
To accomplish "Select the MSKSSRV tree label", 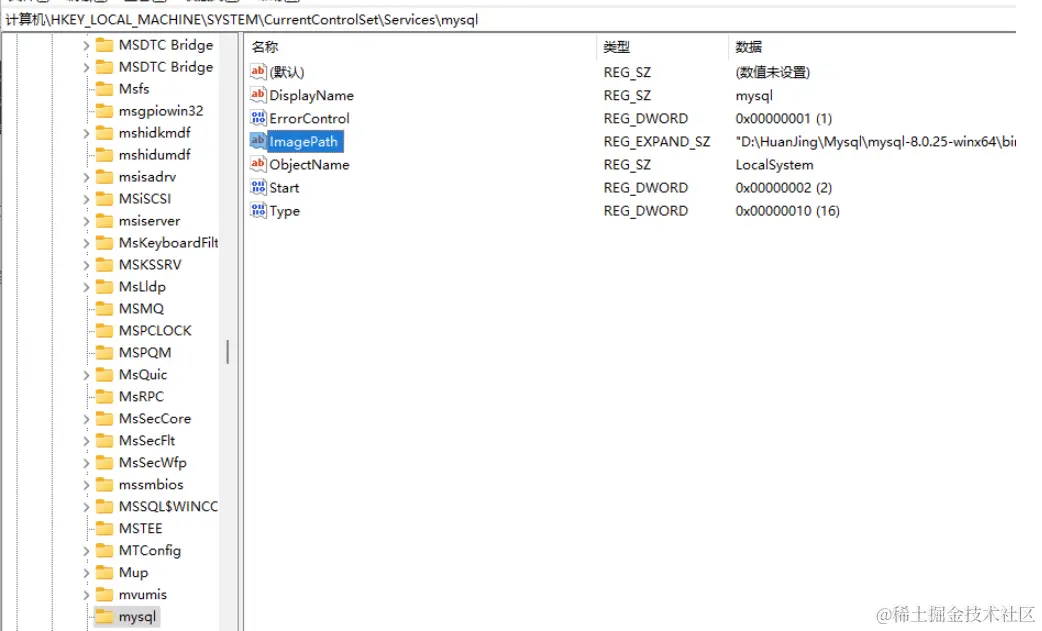I will (150, 264).
